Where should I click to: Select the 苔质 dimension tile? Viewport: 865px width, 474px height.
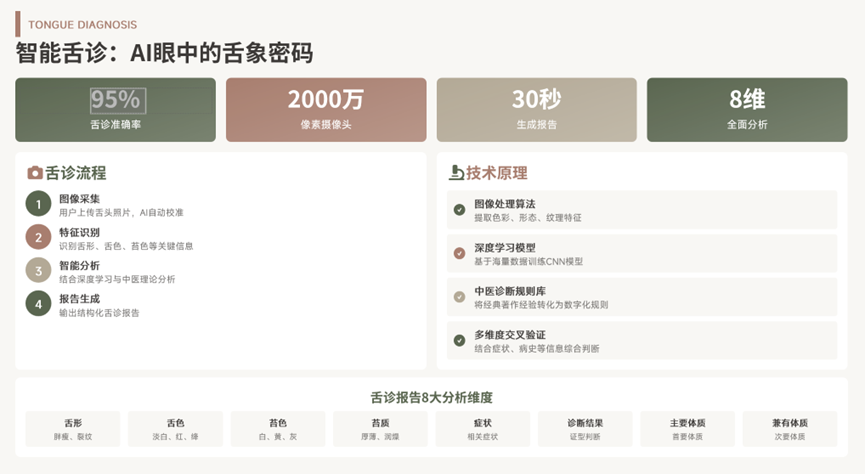(x=380, y=429)
